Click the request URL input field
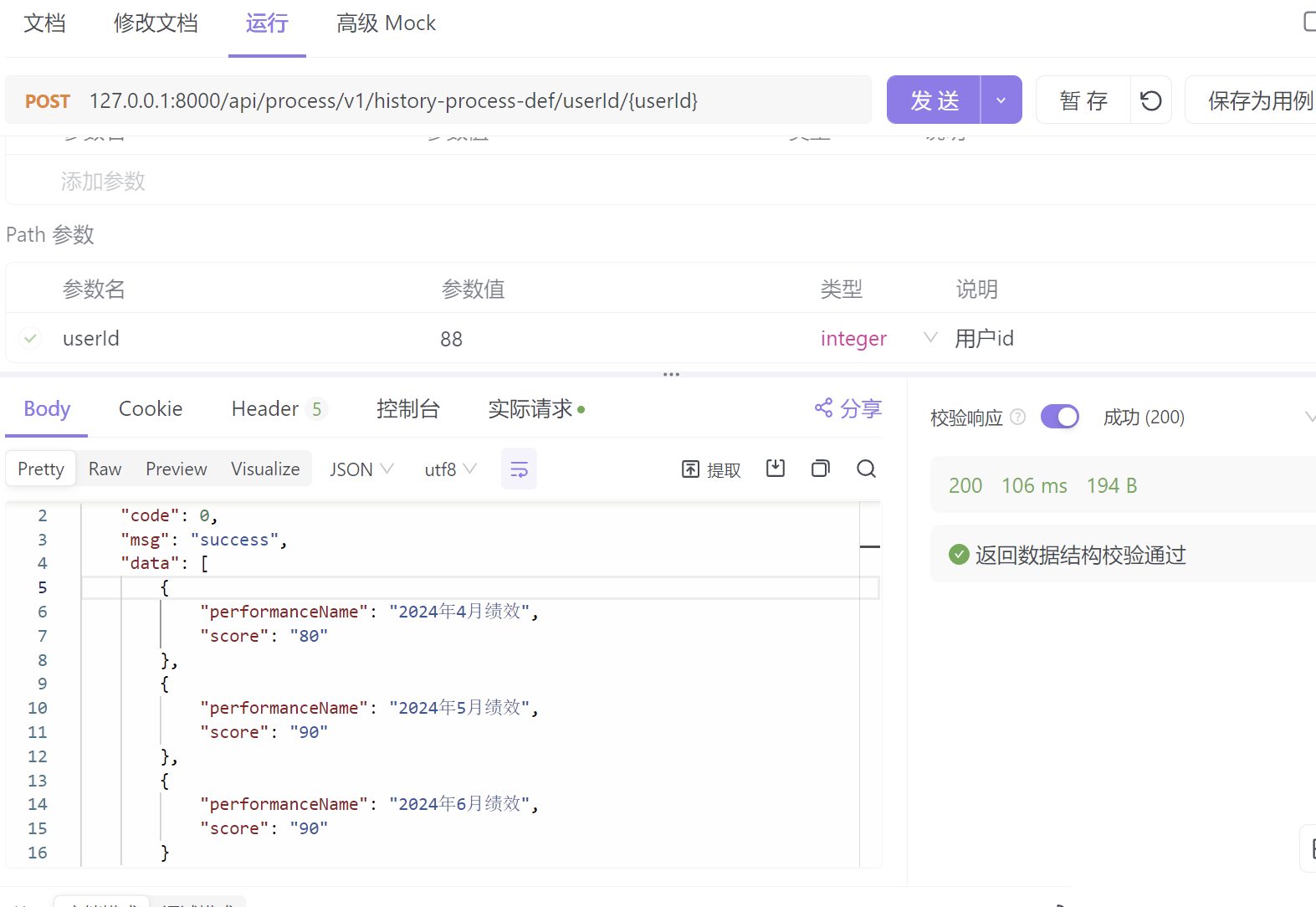Screen dimensions: 1316x907 477,100
